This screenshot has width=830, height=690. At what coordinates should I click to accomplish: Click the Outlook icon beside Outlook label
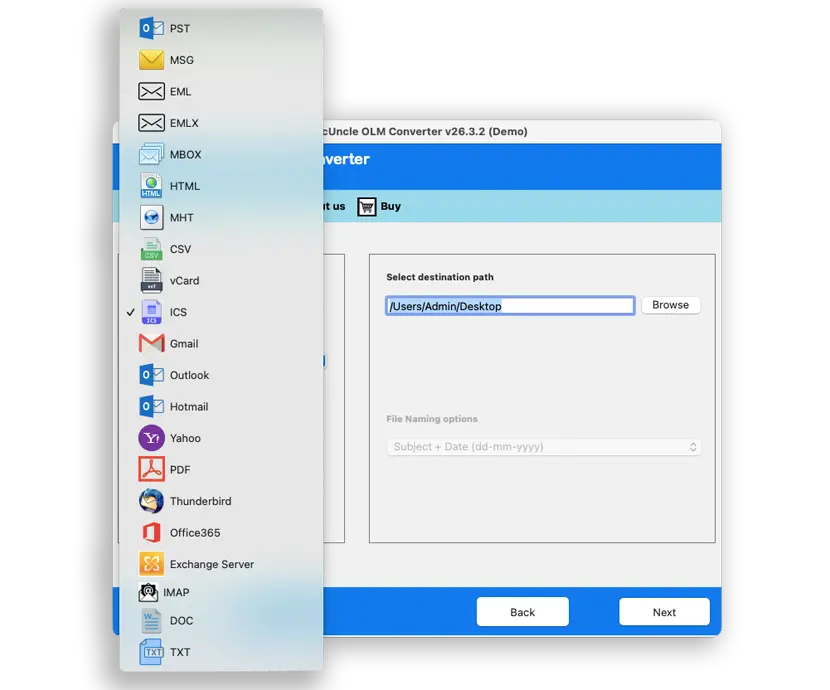point(151,375)
